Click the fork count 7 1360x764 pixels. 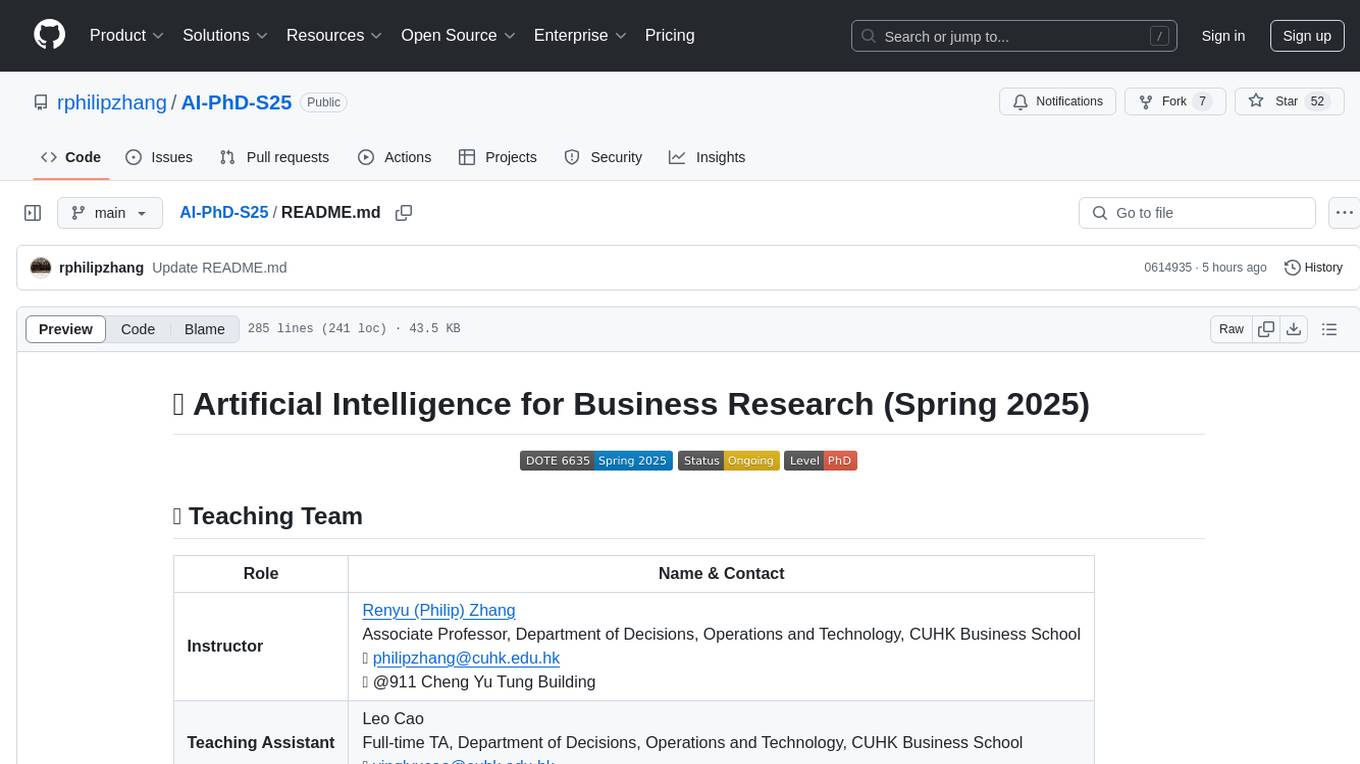point(1202,102)
